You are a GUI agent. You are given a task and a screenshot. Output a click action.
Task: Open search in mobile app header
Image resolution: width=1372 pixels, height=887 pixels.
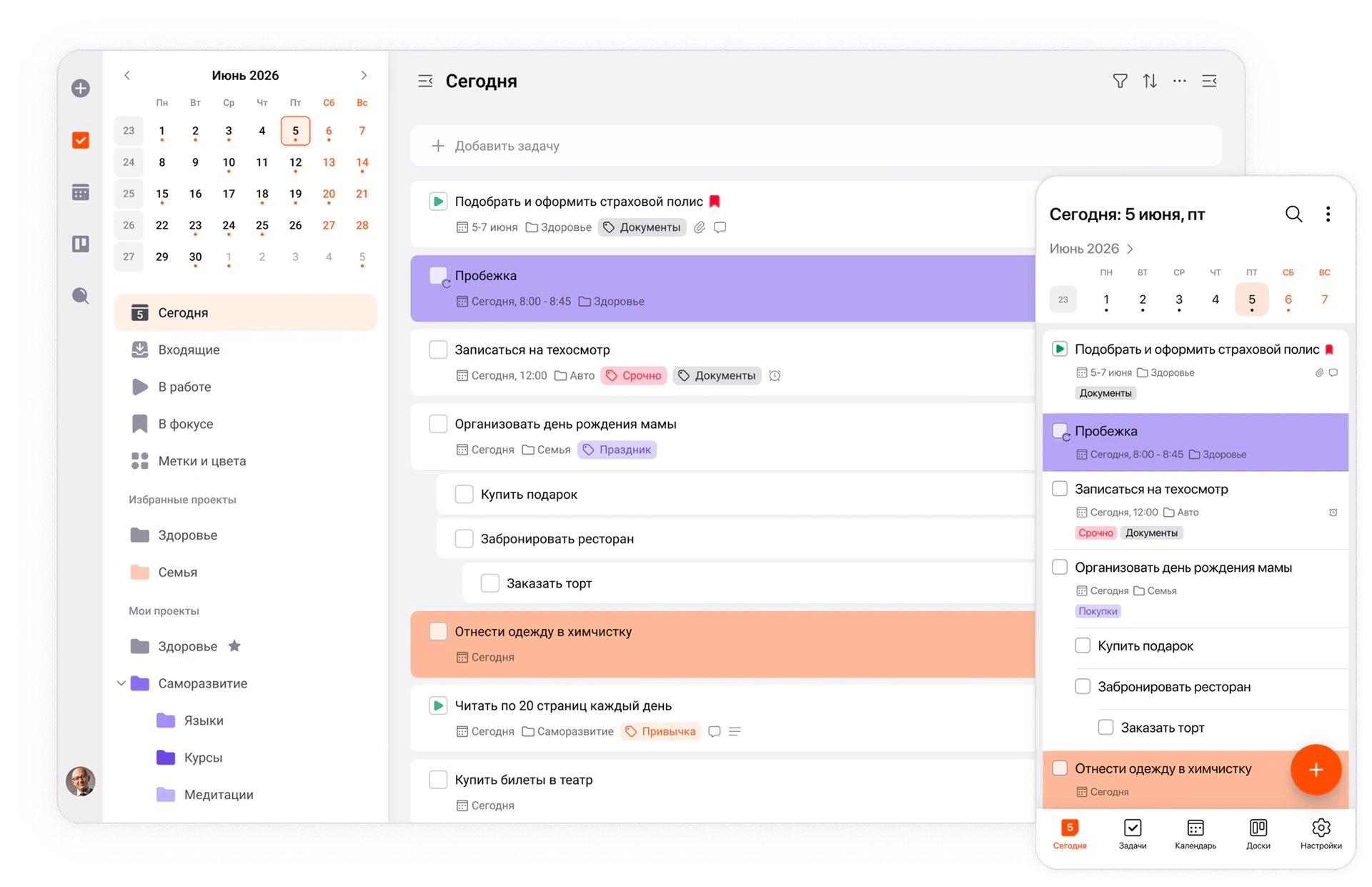coord(1293,214)
